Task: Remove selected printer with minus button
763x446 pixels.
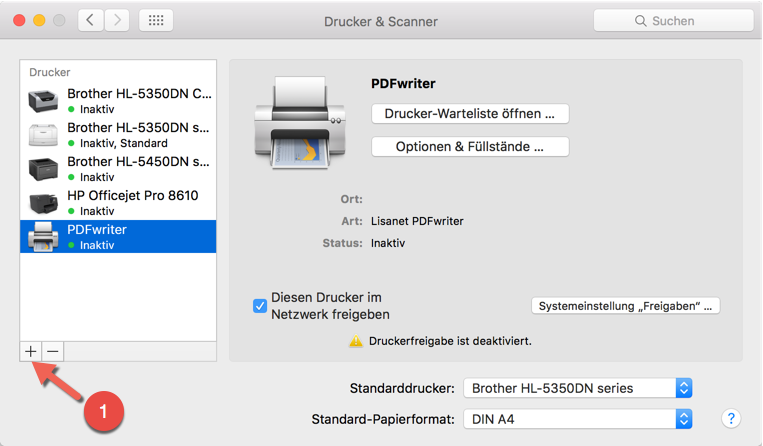Action: pyautogui.click(x=53, y=351)
